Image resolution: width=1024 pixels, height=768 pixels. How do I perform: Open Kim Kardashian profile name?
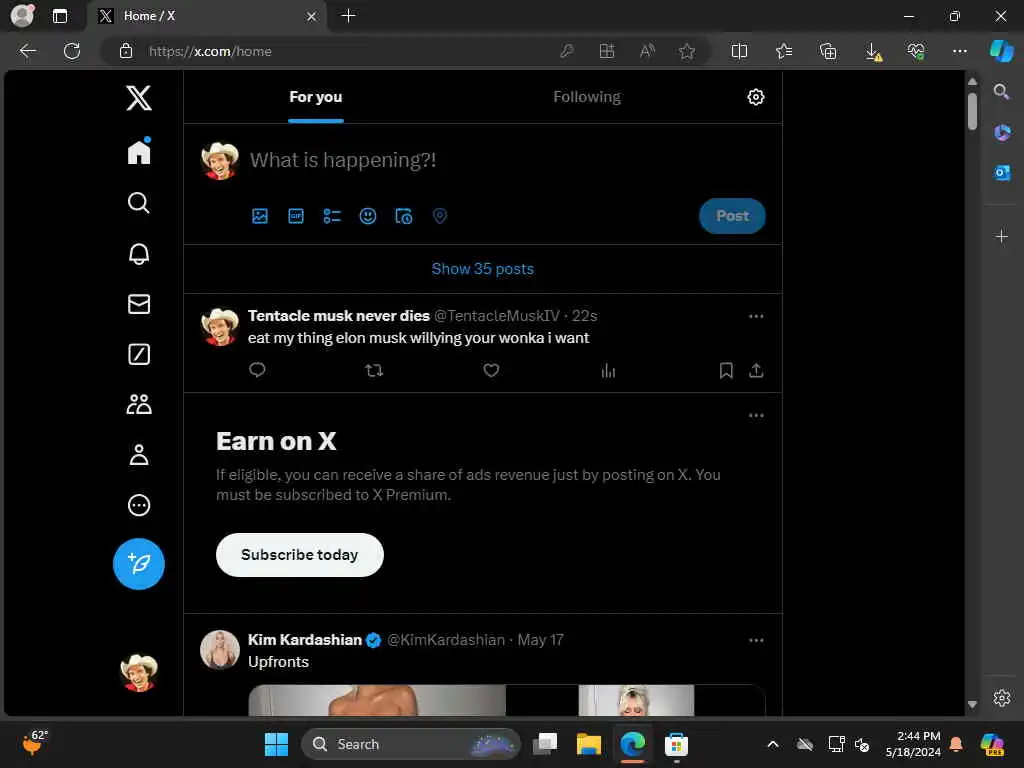click(304, 639)
